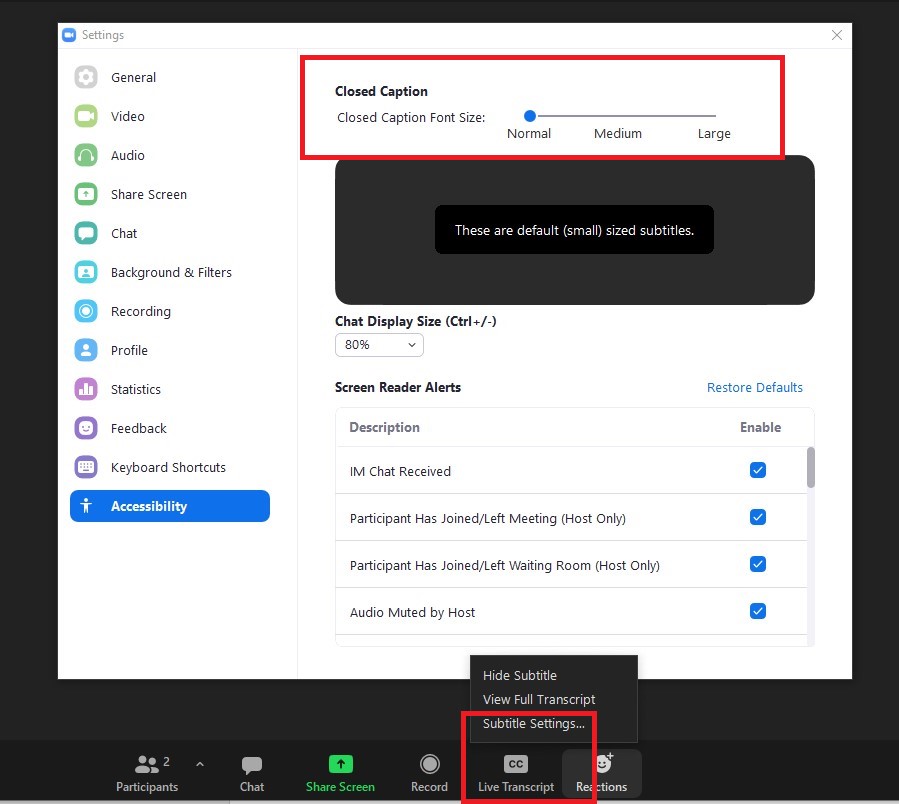The image size is (899, 804).
Task: Click the Share Screen sidebar icon
Action: point(86,194)
